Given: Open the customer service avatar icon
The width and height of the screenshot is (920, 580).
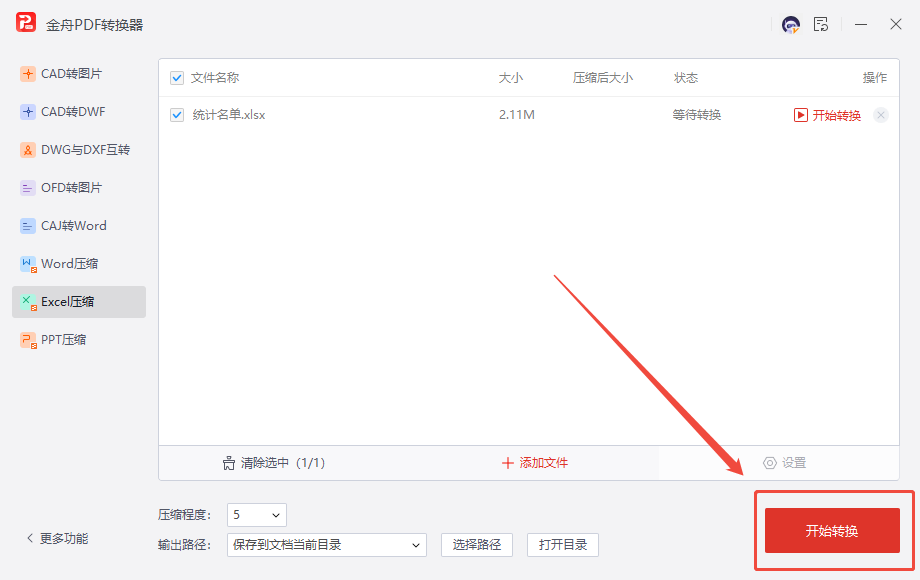Looking at the screenshot, I should [791, 25].
